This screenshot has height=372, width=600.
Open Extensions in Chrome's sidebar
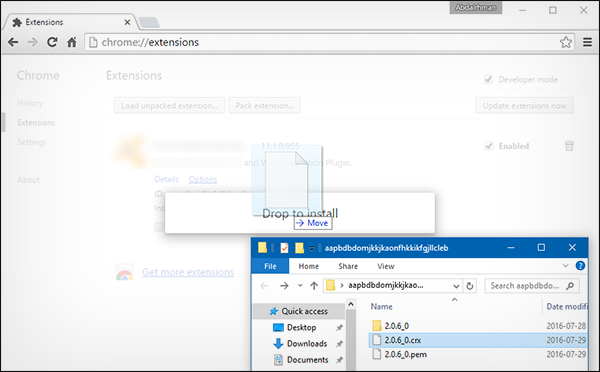pyautogui.click(x=36, y=122)
